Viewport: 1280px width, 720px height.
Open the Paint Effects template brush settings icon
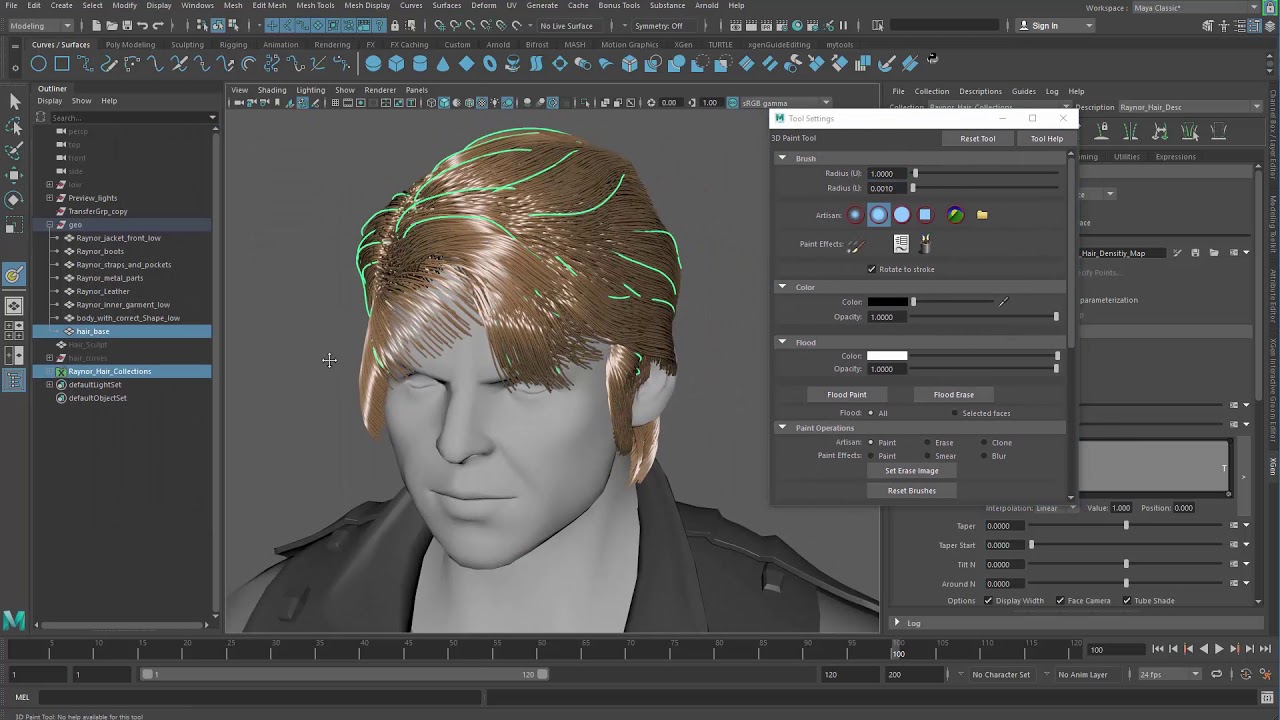click(901, 243)
